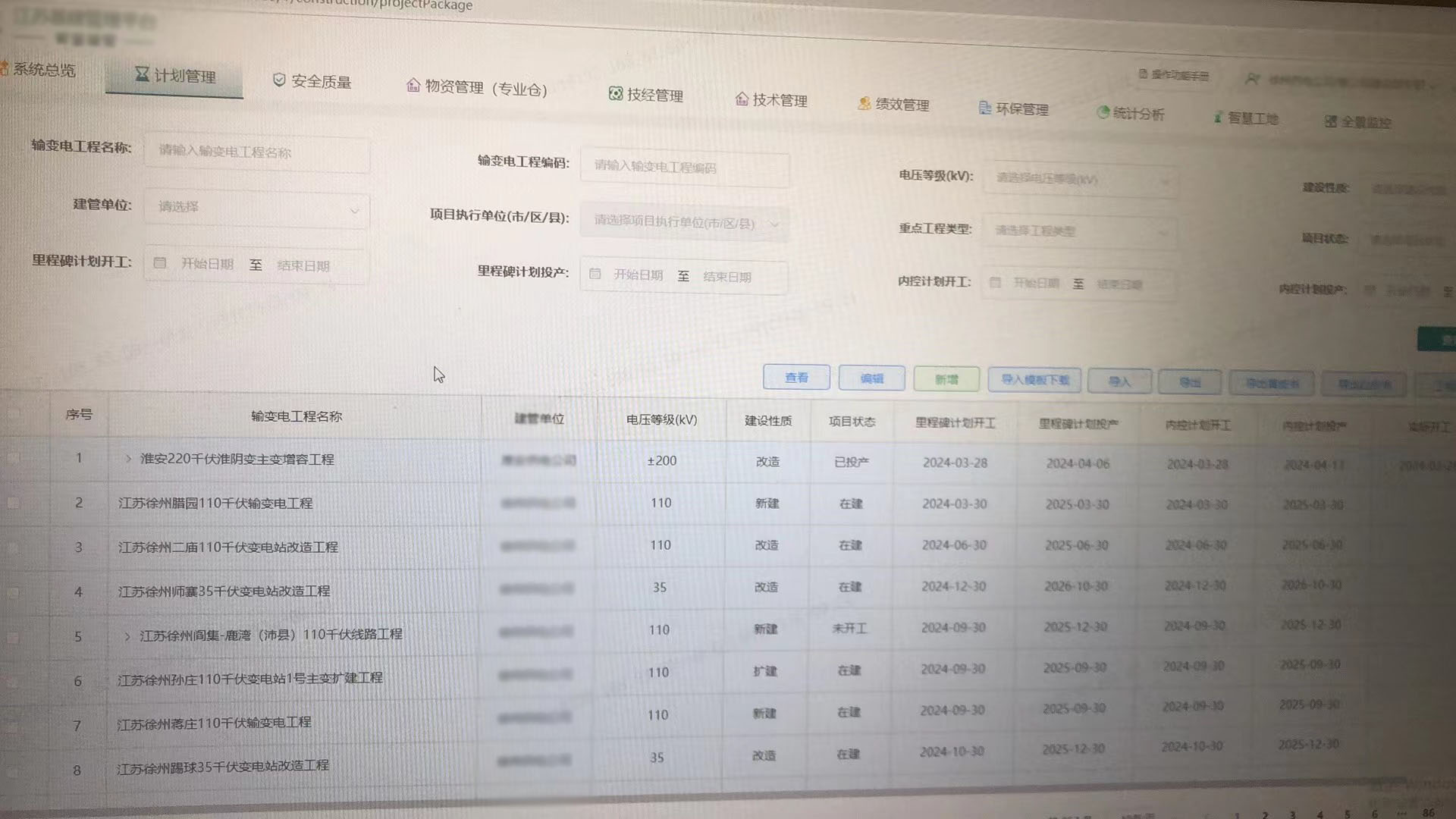1456x819 pixels.
Task: Click the 技经管理 green icon
Action: coord(616,93)
